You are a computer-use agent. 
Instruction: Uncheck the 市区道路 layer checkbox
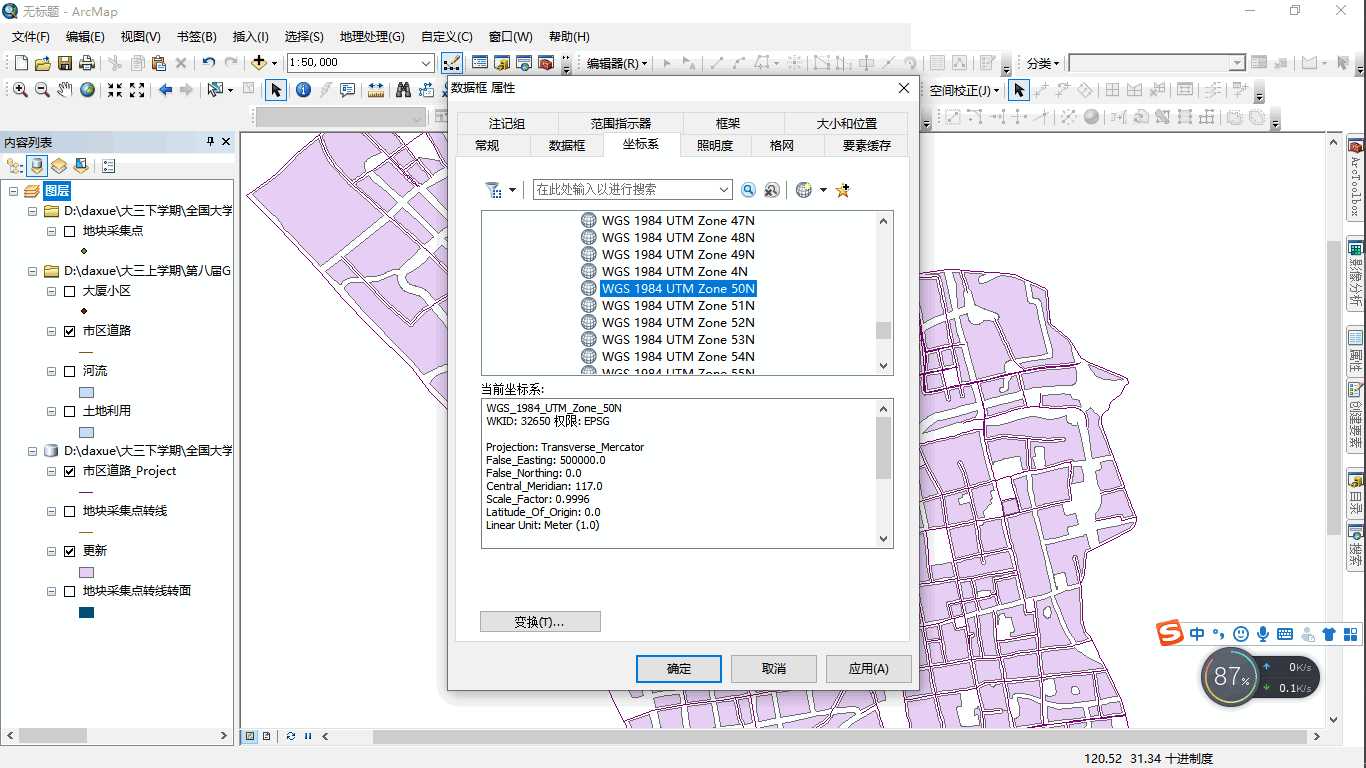tap(69, 331)
